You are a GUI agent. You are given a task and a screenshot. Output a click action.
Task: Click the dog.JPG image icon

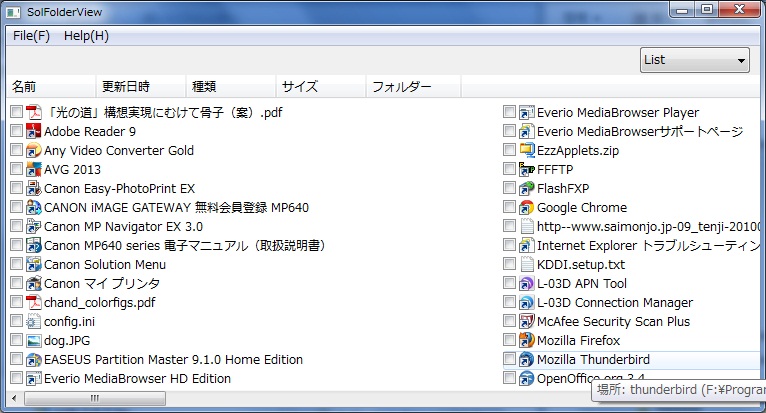click(34, 341)
